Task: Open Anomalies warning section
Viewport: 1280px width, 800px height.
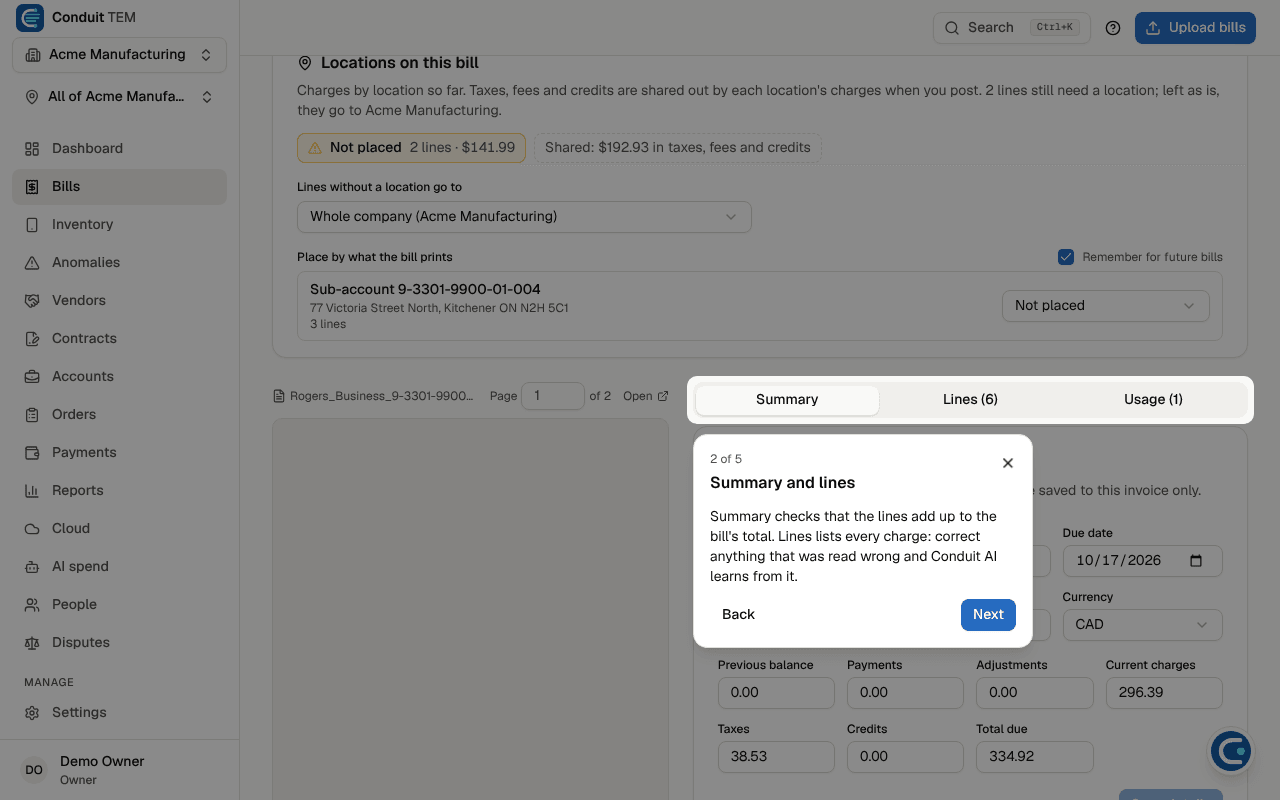Action: coord(119,262)
